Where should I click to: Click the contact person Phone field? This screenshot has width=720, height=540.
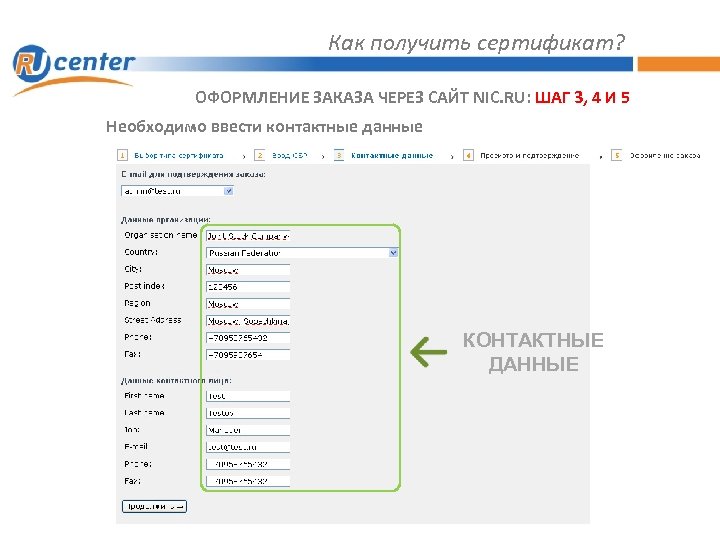(x=248, y=464)
